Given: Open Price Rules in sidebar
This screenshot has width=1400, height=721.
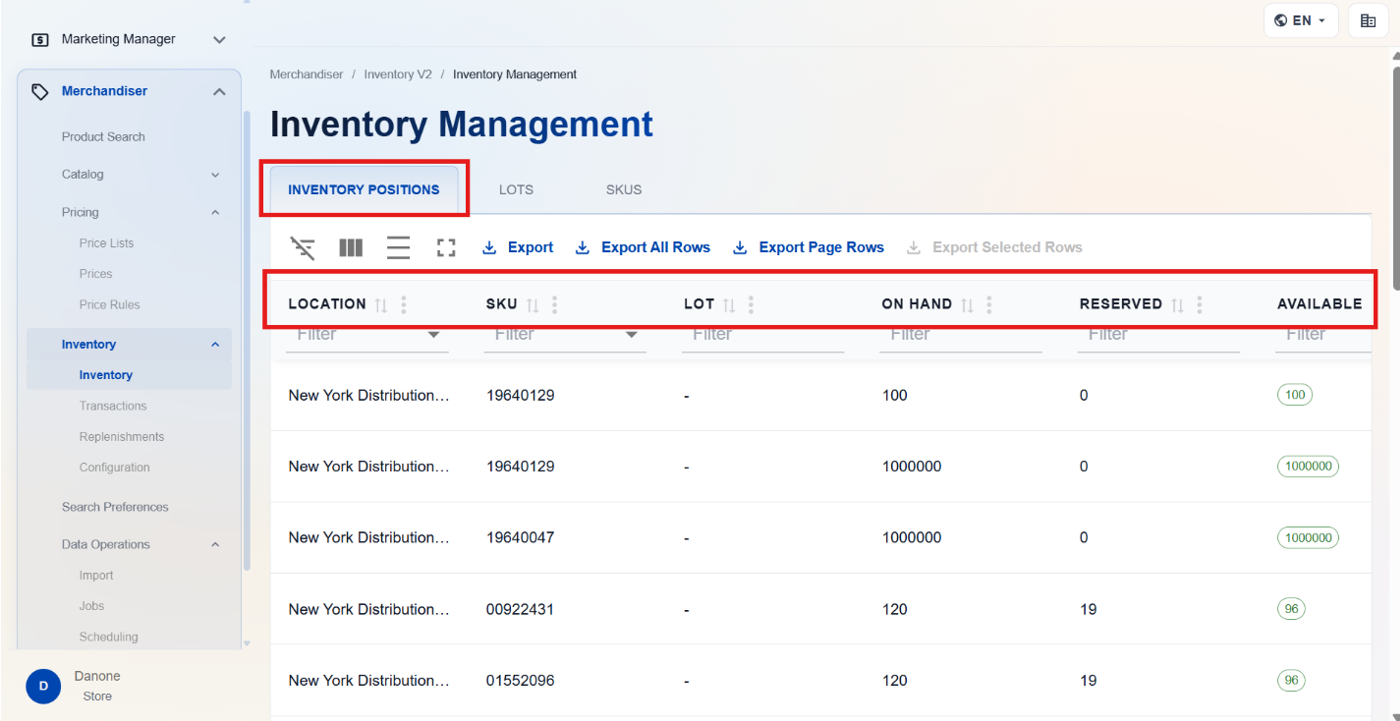Looking at the screenshot, I should [x=110, y=305].
